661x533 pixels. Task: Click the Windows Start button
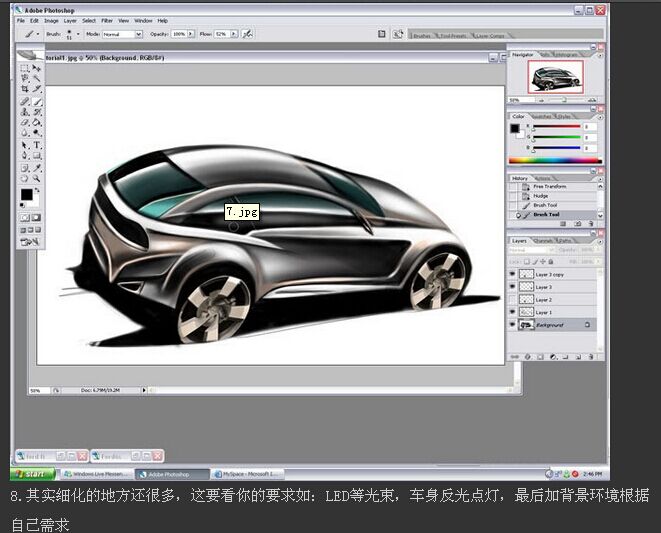[33, 474]
